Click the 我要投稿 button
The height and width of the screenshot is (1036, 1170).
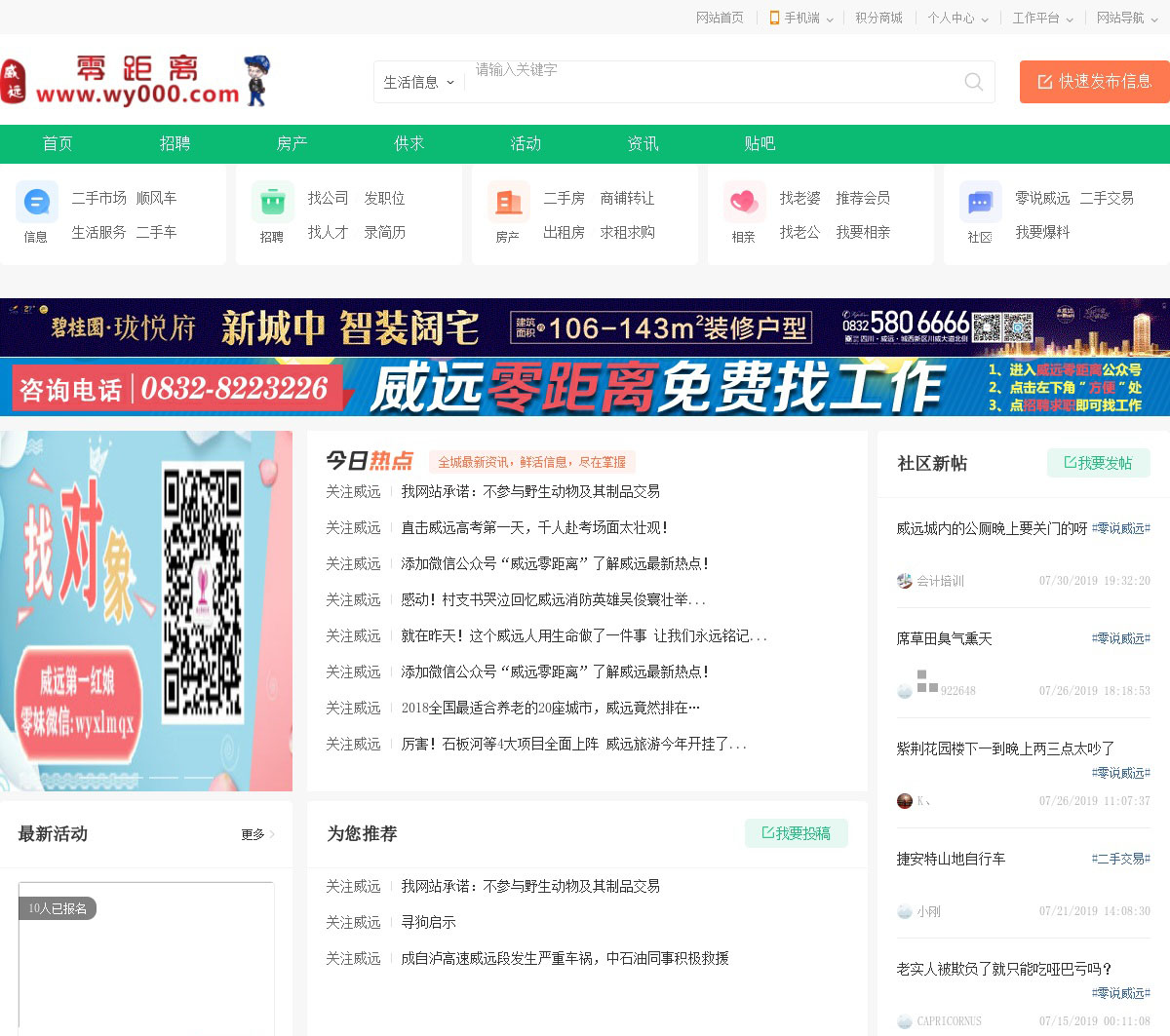796,833
